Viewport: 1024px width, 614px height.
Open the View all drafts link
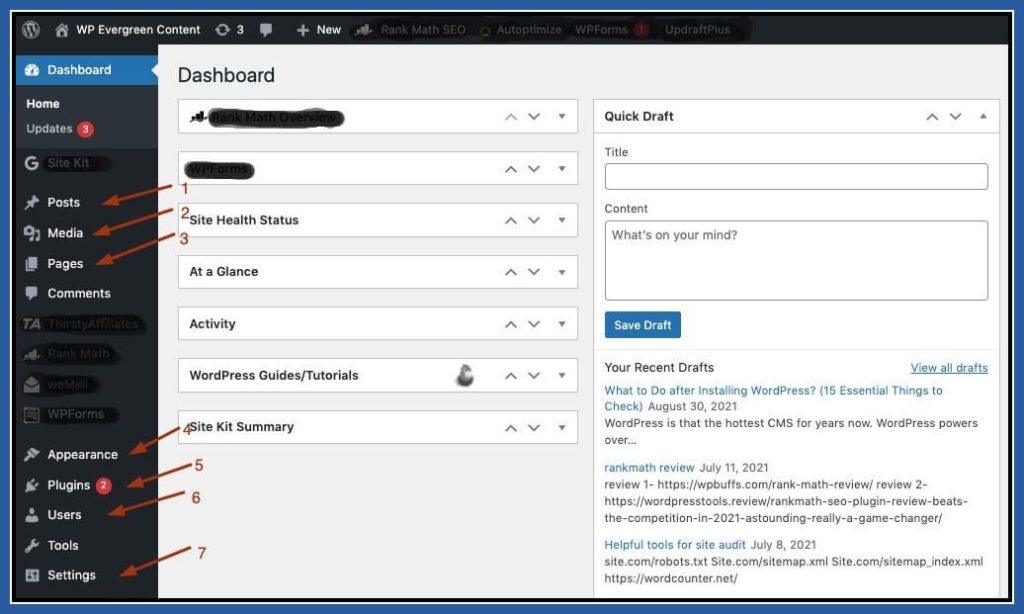pos(949,368)
